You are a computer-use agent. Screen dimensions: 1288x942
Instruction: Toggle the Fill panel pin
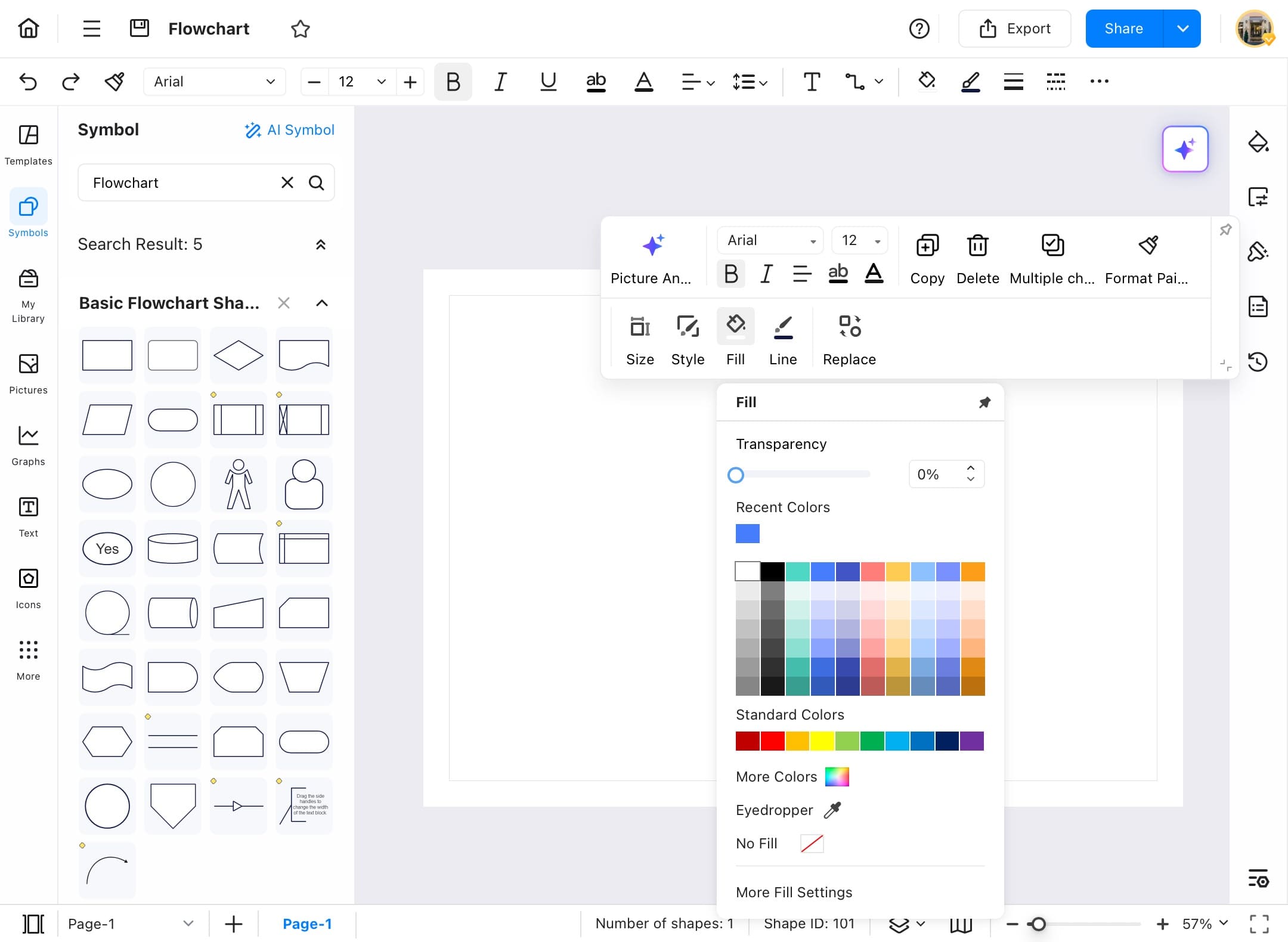984,402
